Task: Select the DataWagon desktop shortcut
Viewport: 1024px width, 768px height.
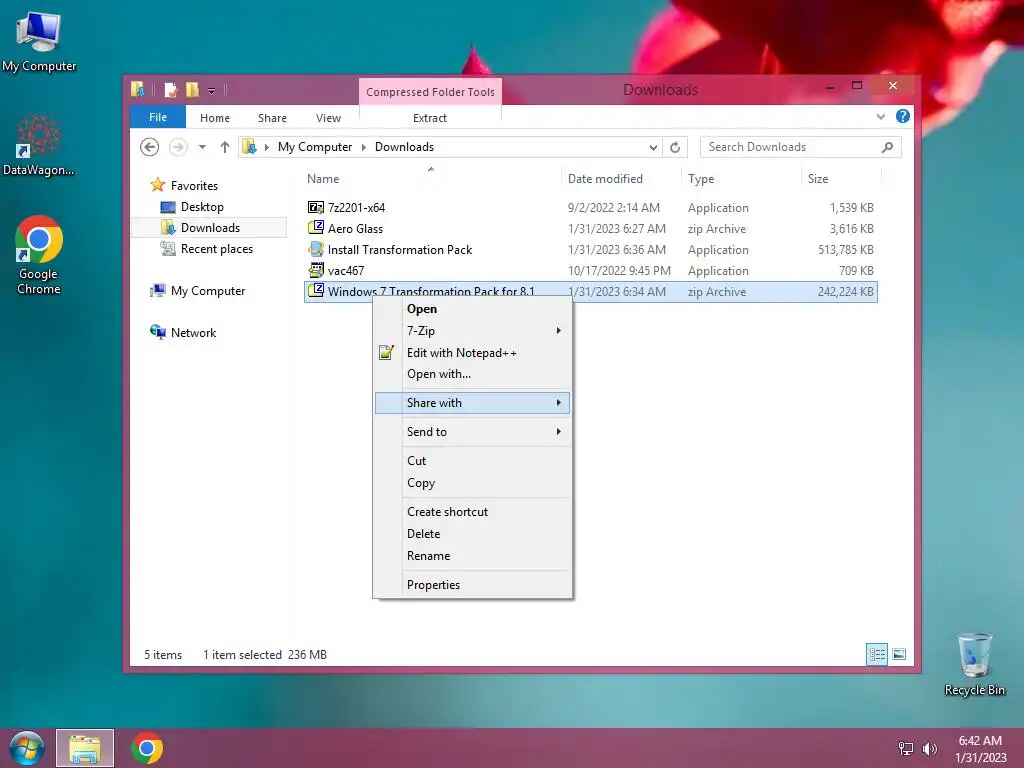Action: coord(39,145)
